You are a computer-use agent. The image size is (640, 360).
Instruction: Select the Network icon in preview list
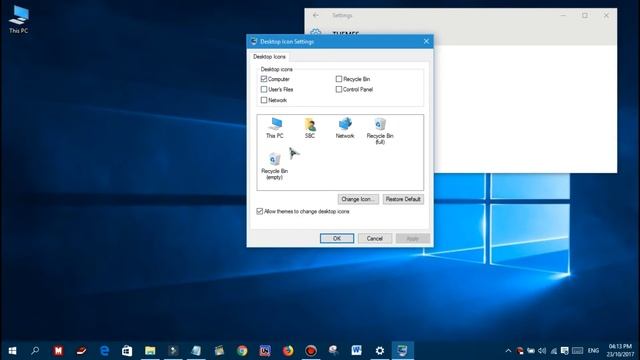pyautogui.click(x=345, y=128)
